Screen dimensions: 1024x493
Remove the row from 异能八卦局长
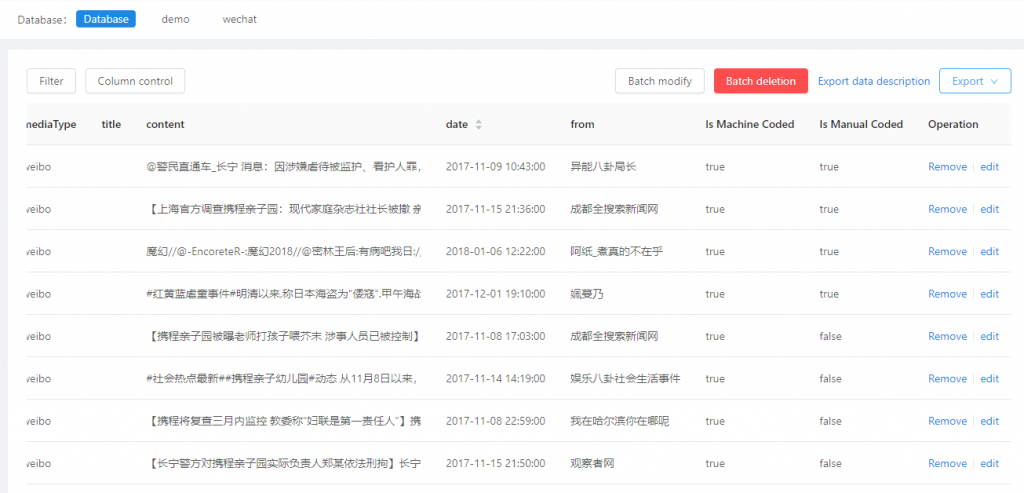[x=947, y=167]
